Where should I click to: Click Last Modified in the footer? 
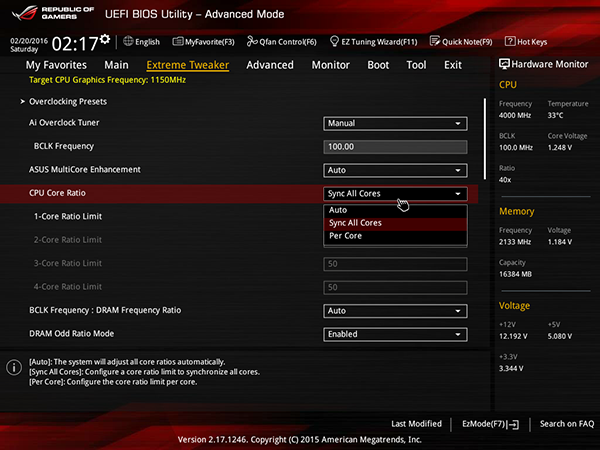click(416, 424)
